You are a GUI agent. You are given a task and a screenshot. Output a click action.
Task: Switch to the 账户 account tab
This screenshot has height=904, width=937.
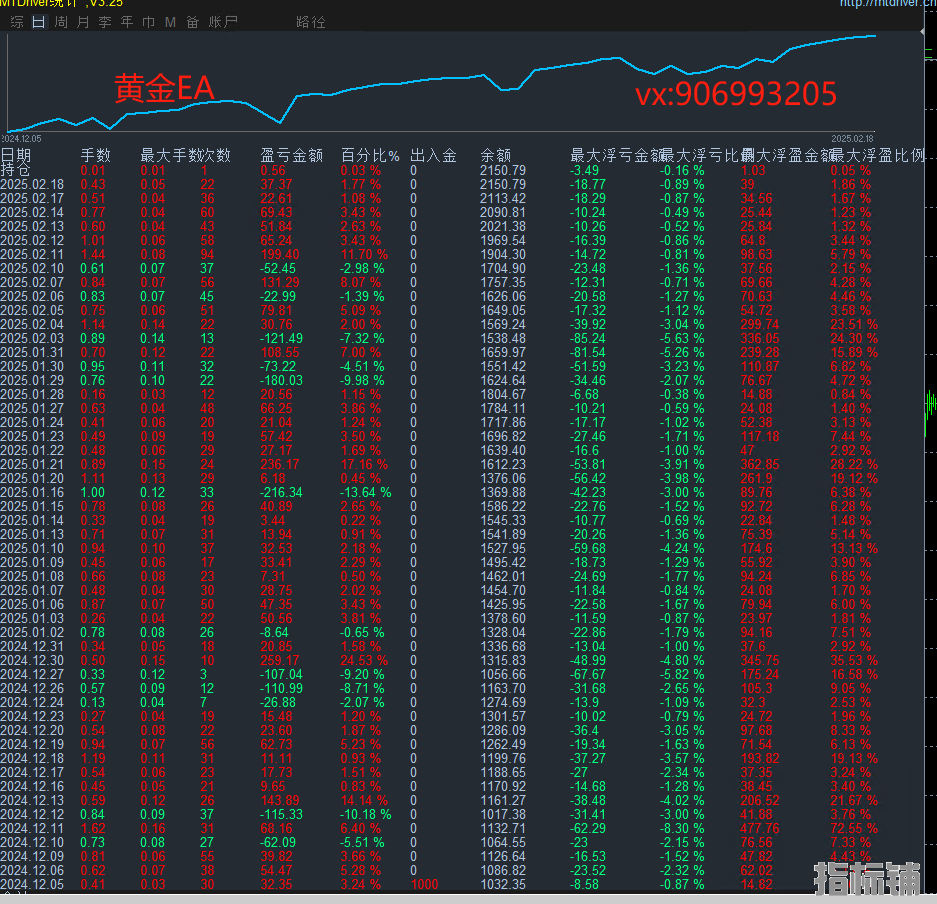point(223,22)
